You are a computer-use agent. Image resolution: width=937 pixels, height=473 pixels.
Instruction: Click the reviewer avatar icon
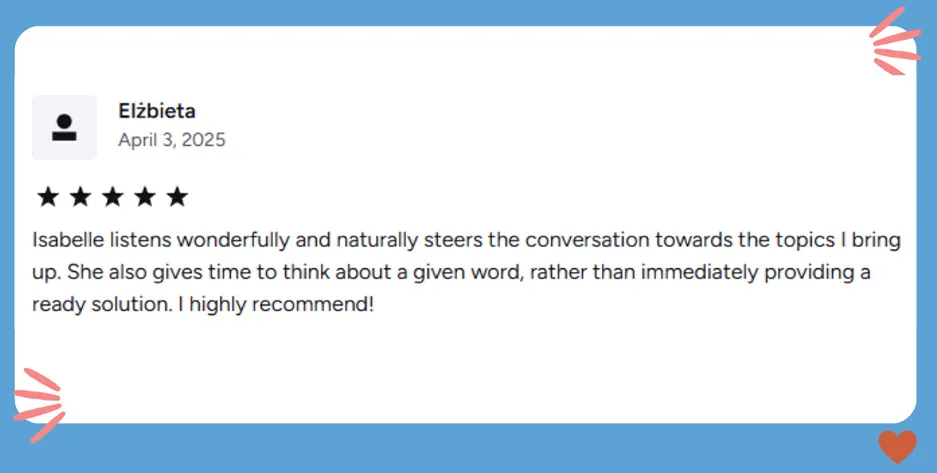point(65,127)
